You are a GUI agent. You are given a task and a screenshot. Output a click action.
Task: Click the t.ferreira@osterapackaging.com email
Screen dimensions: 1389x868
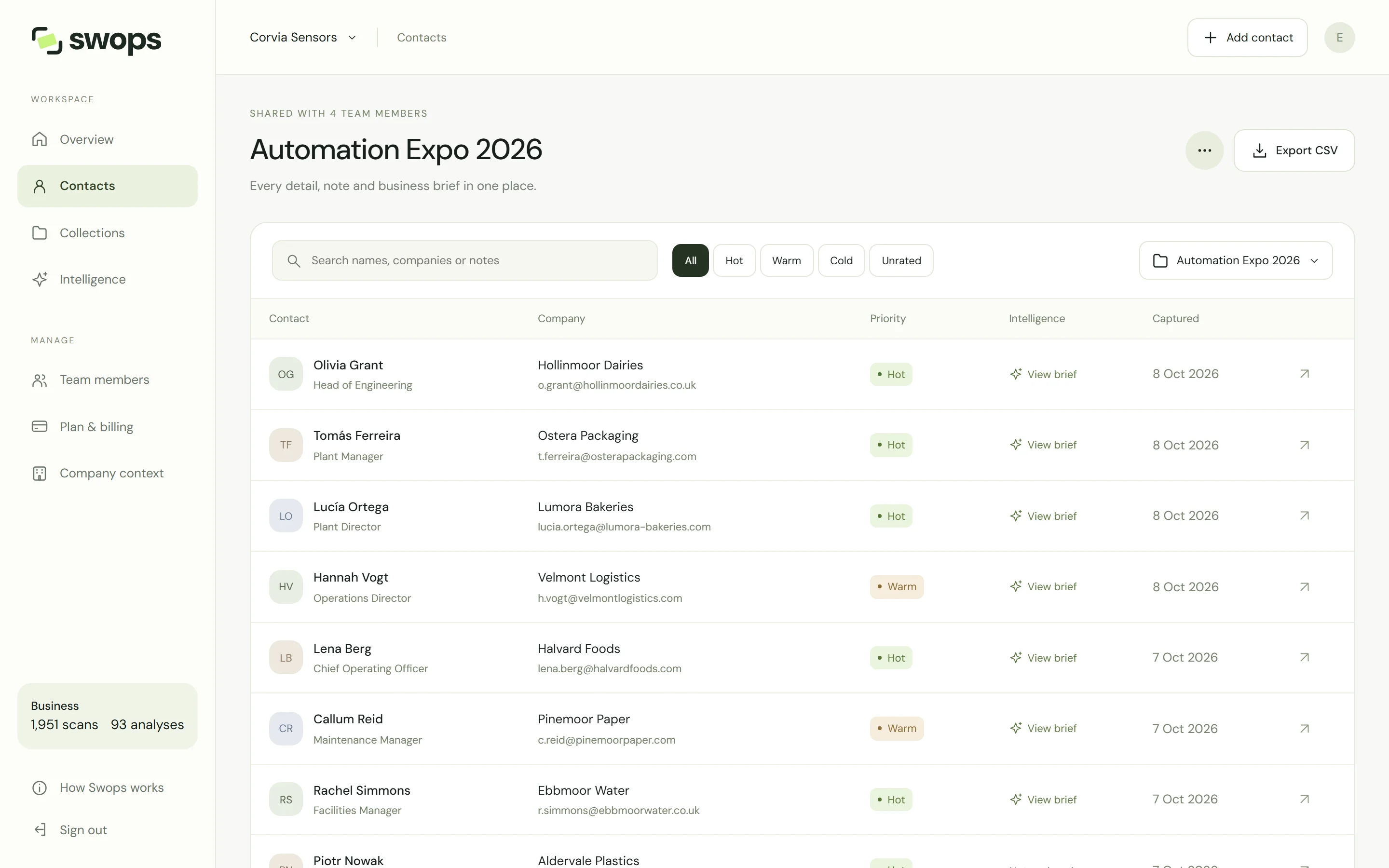coord(617,456)
